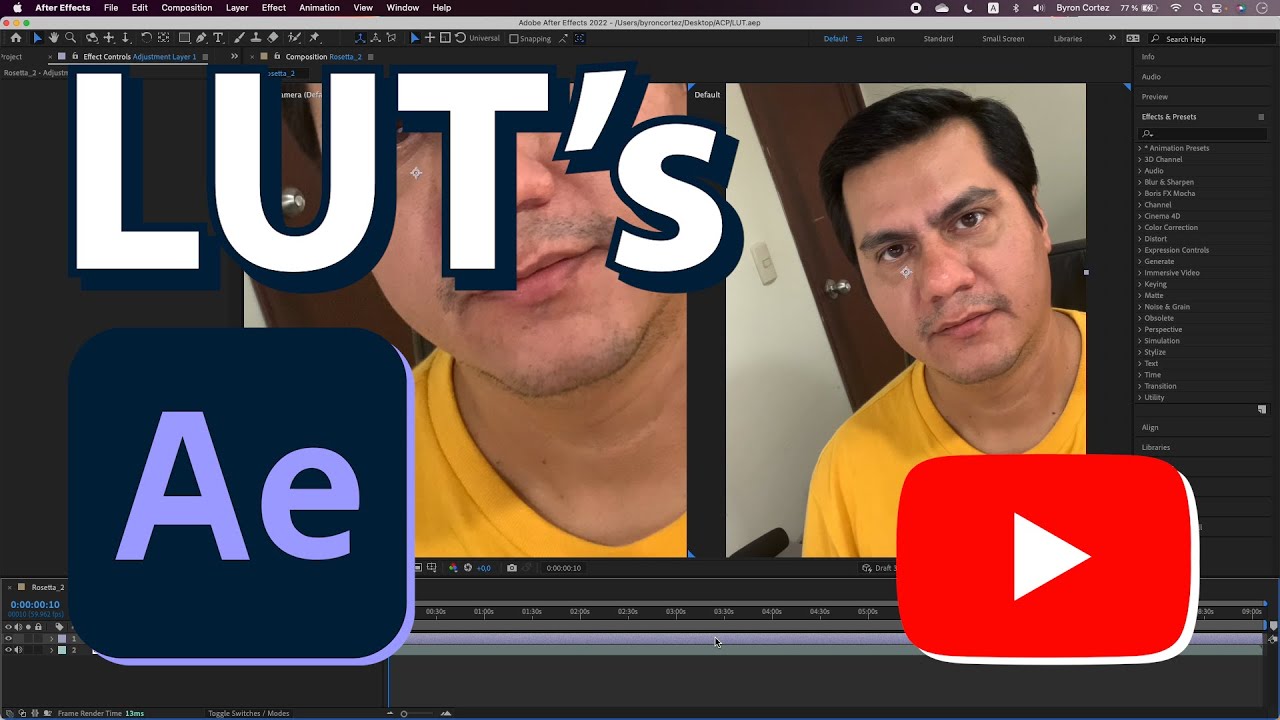Click the Home icon in the toolbar
Viewport: 1280px width, 720px height.
[x=16, y=38]
